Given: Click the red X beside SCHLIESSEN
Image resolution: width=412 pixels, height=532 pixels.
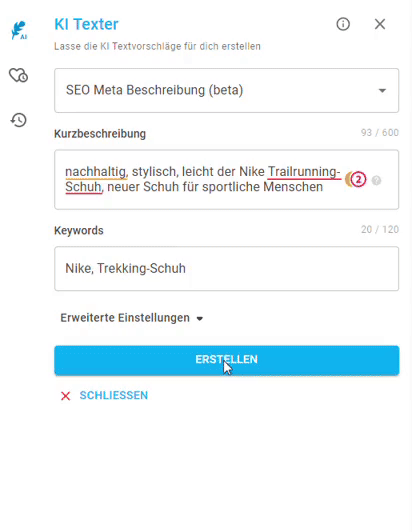Looking at the screenshot, I should (x=65, y=396).
